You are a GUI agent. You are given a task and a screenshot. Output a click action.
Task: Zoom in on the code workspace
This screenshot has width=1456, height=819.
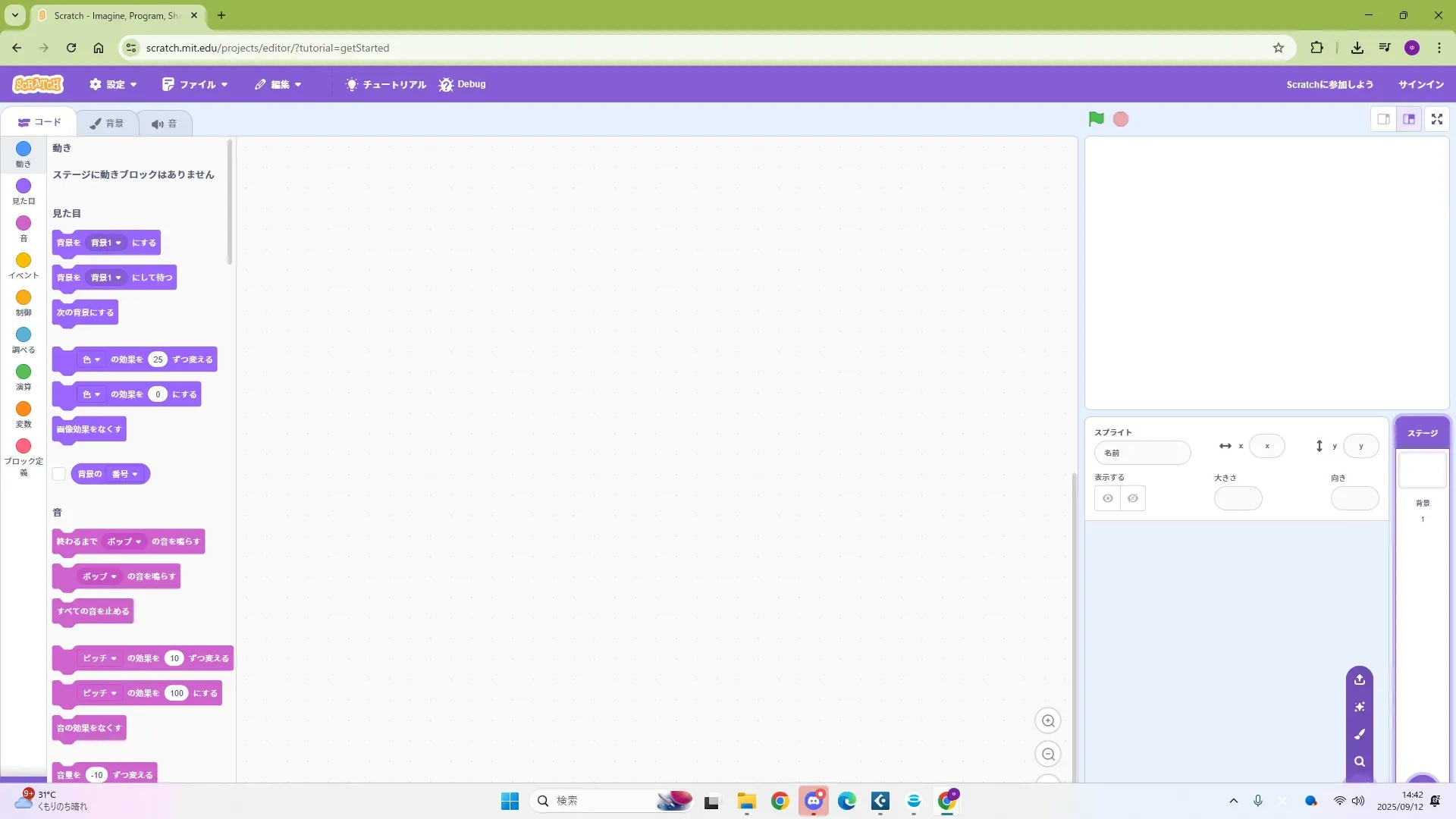[x=1048, y=721]
